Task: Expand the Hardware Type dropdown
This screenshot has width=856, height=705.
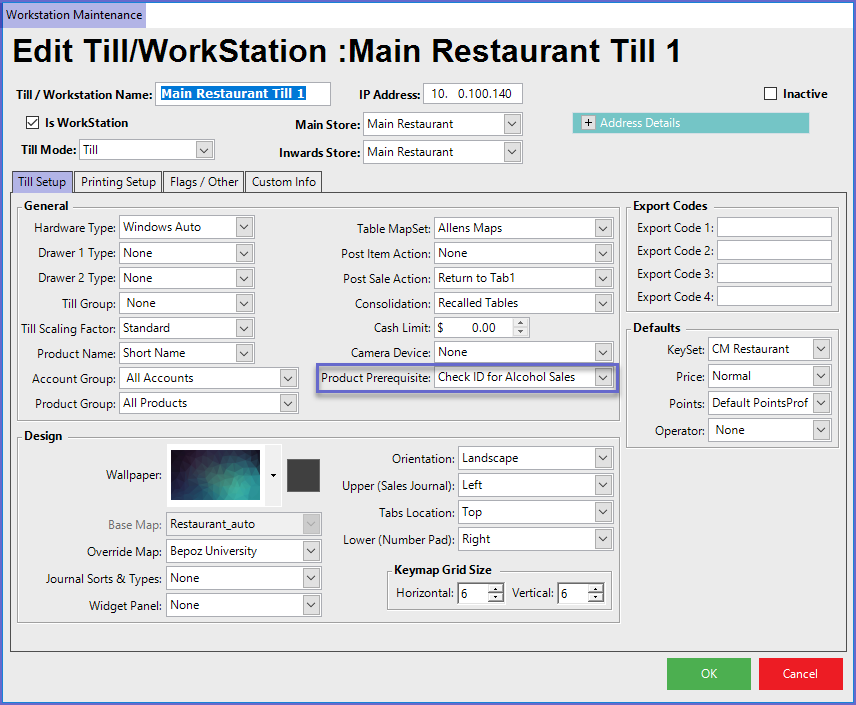Action: pos(244,227)
